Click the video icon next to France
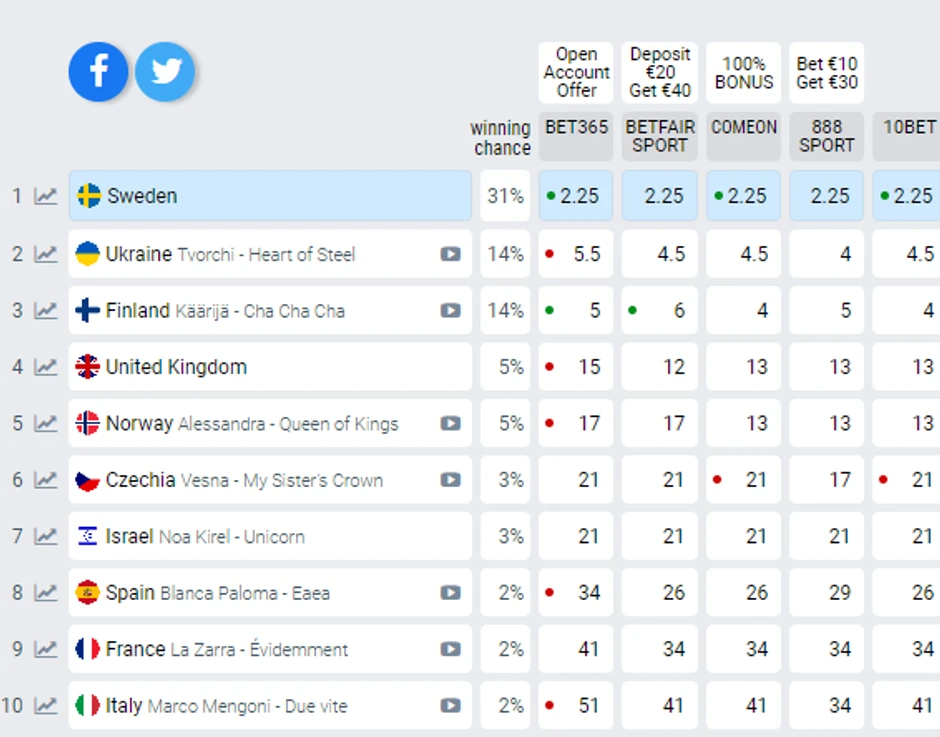This screenshot has height=737, width=940. 451,650
